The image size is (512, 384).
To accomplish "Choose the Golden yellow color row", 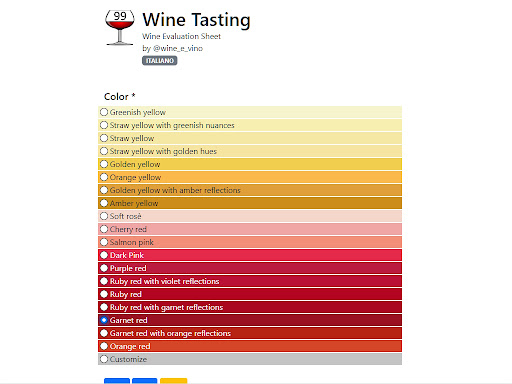I will [x=250, y=164].
